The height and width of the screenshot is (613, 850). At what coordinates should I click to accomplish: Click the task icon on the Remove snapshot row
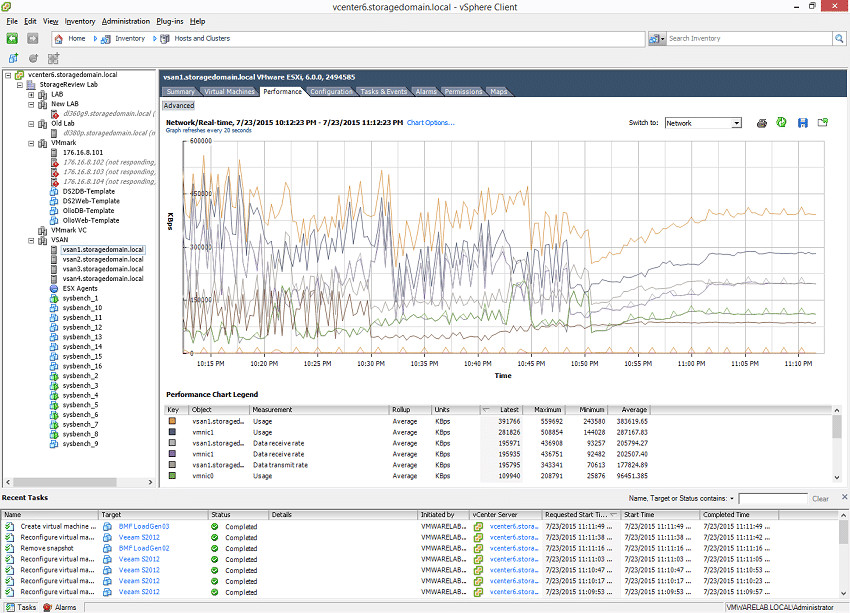pyautogui.click(x=9, y=549)
